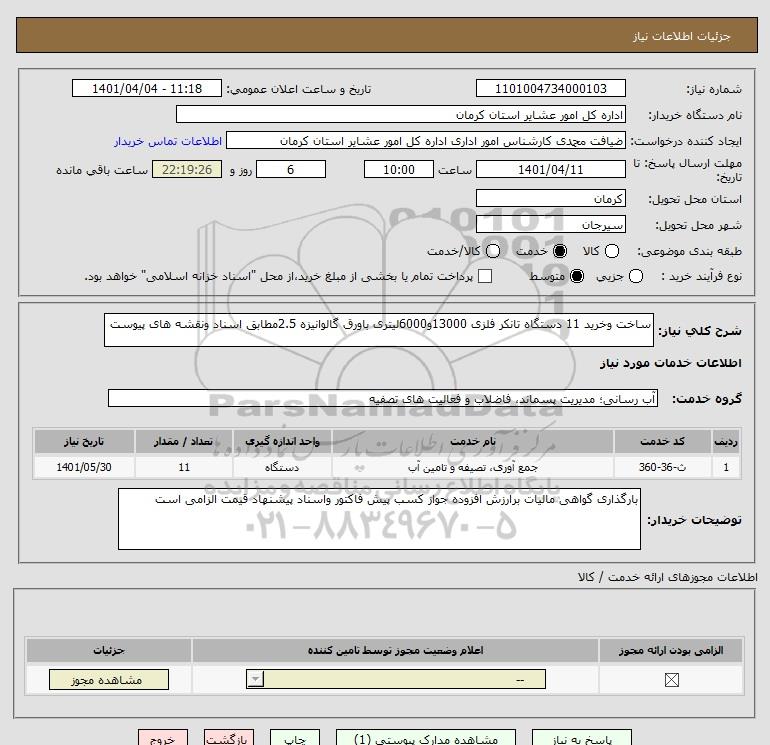The image size is (770, 745).
Task: Click the جزئیات column header
Action: (109, 651)
